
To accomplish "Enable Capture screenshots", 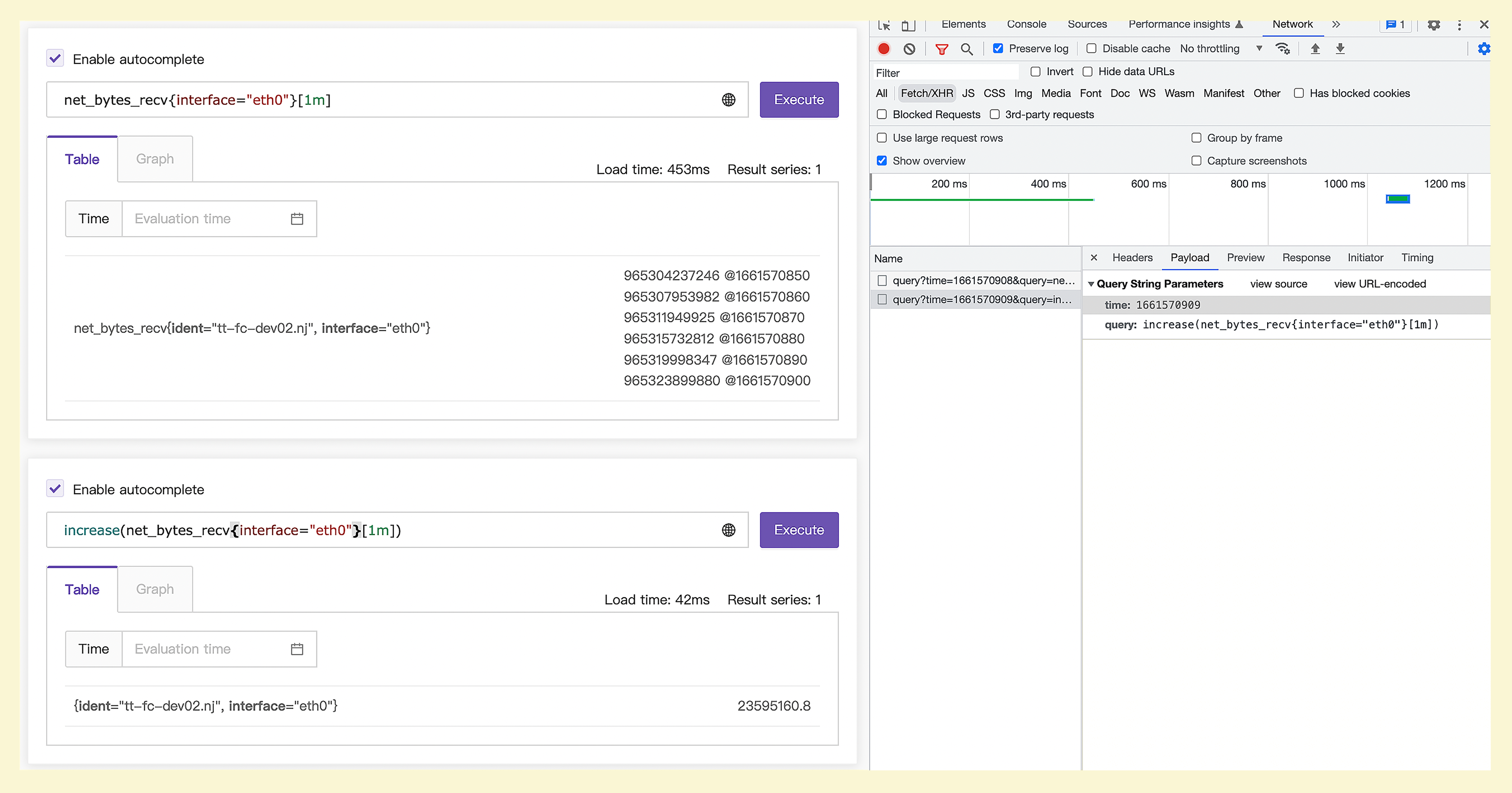I will tap(1196, 161).
